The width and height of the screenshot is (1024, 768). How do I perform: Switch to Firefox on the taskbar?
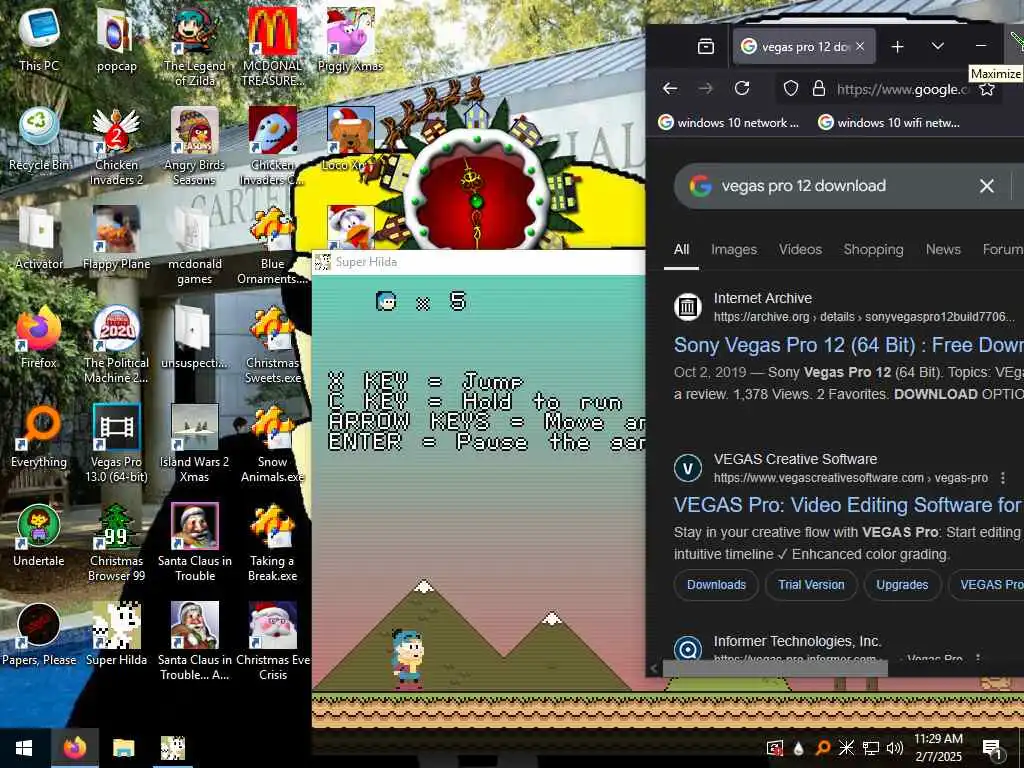pyautogui.click(x=74, y=748)
